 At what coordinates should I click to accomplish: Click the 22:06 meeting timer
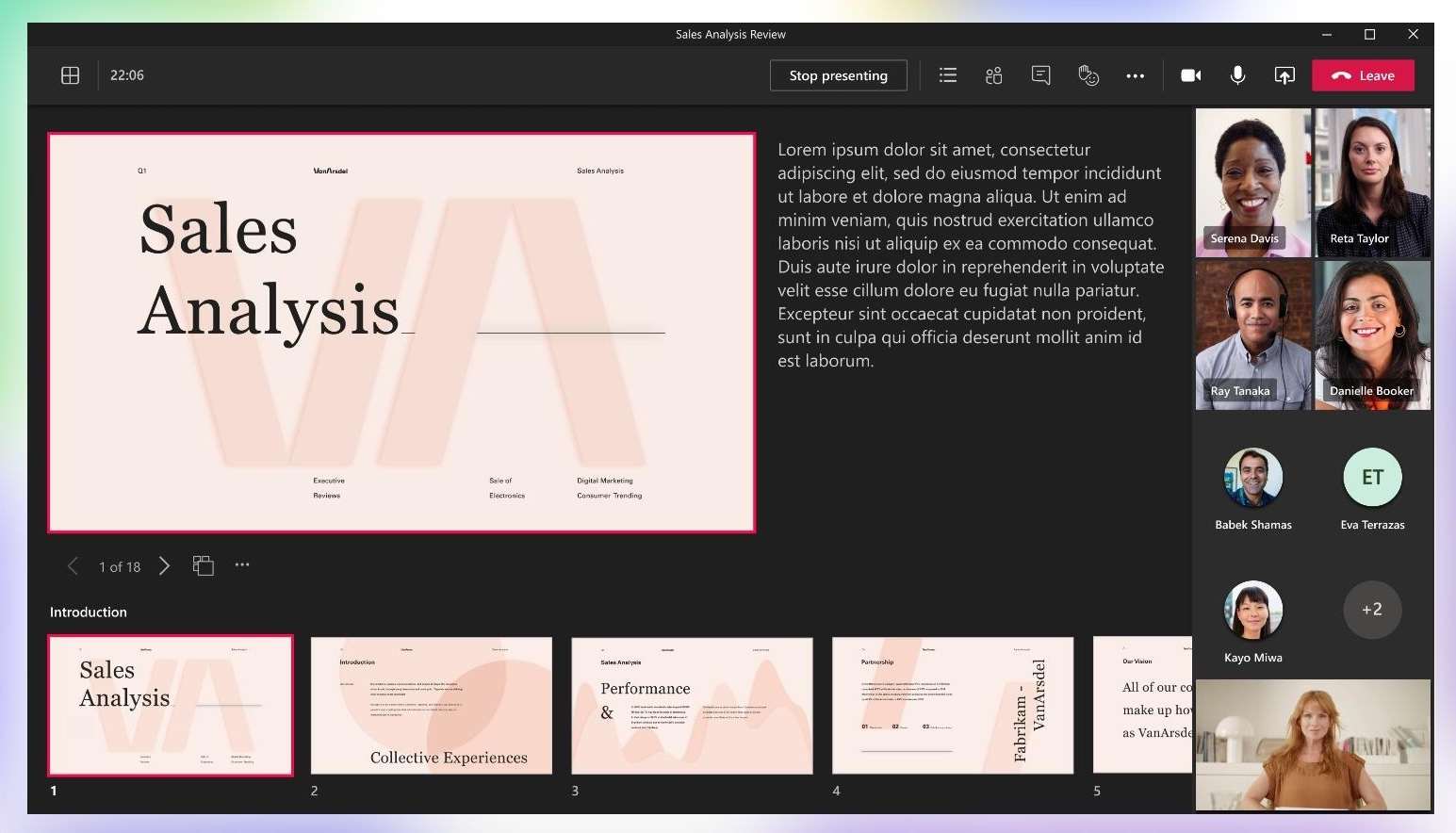tap(127, 75)
